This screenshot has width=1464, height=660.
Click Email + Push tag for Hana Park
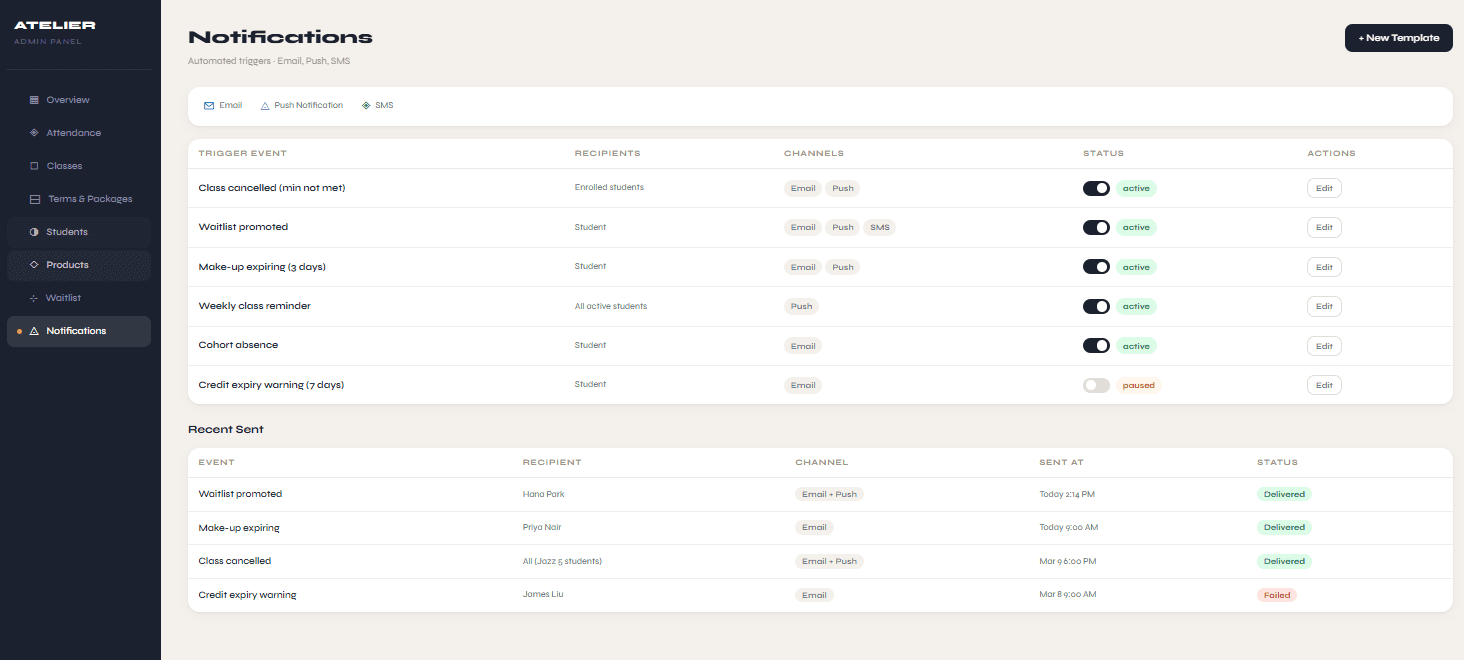click(x=829, y=494)
